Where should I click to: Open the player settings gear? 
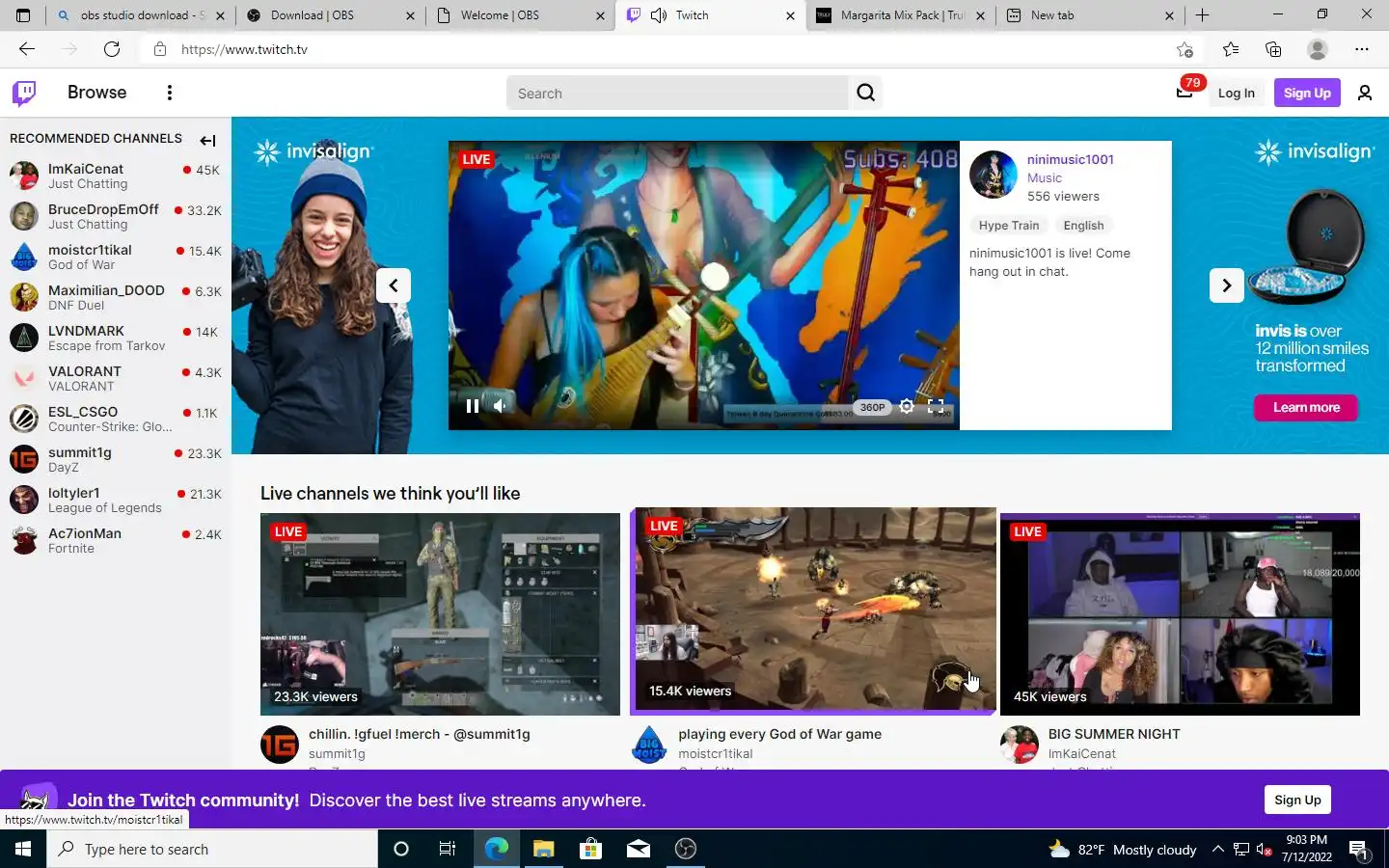pos(907,406)
